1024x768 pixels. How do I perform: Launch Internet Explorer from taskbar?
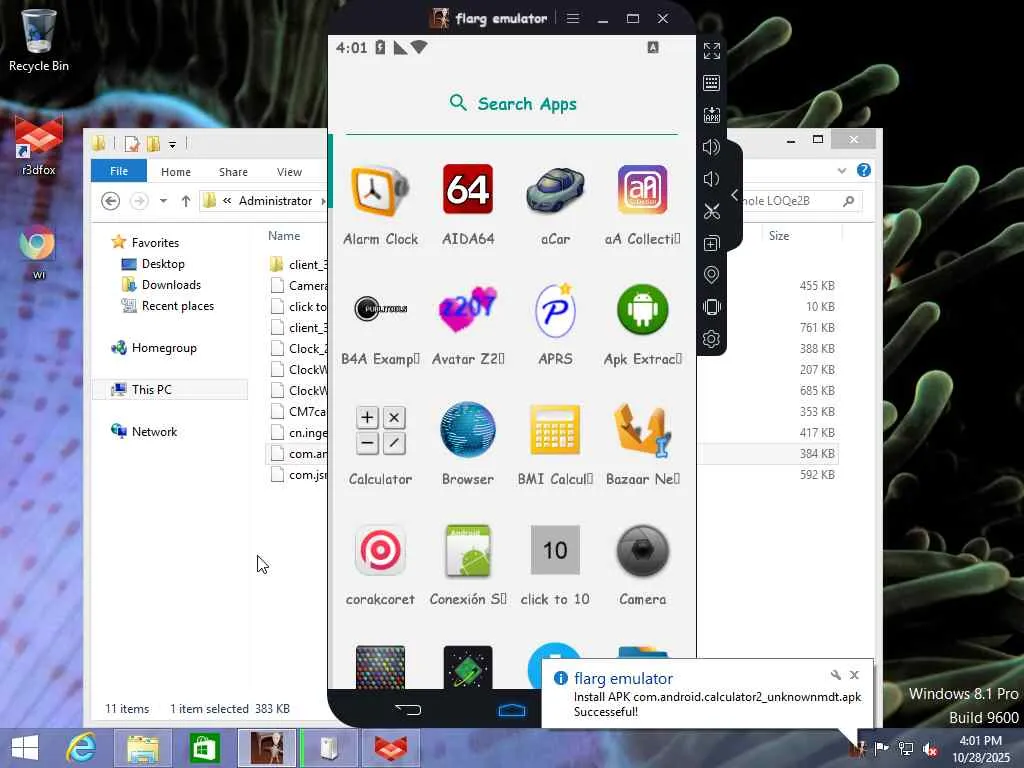click(x=81, y=748)
